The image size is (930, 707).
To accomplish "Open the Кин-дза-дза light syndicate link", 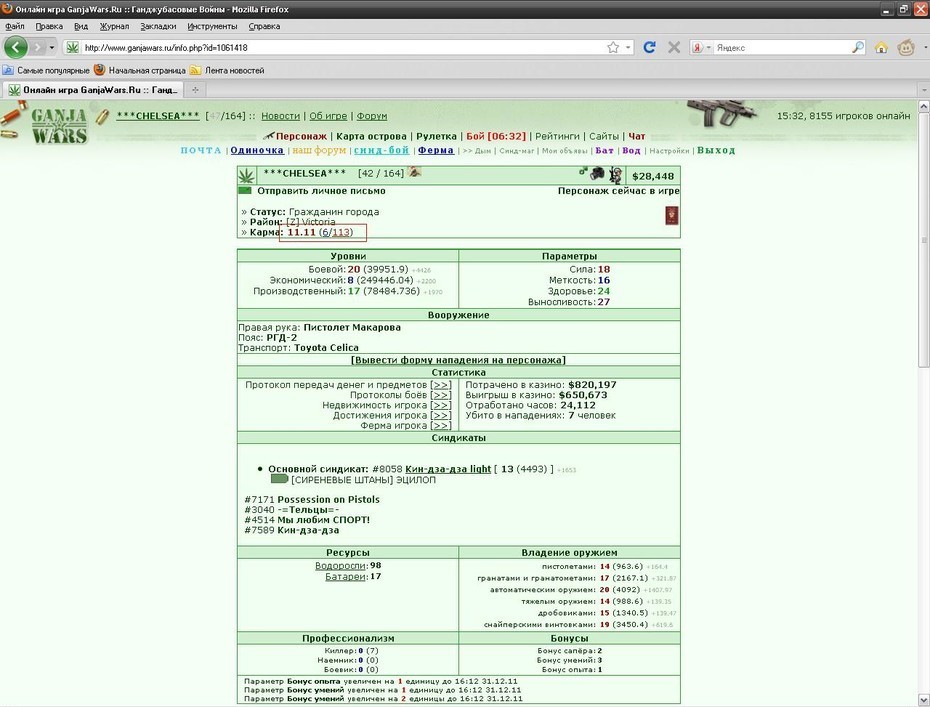I will pyautogui.click(x=448, y=469).
